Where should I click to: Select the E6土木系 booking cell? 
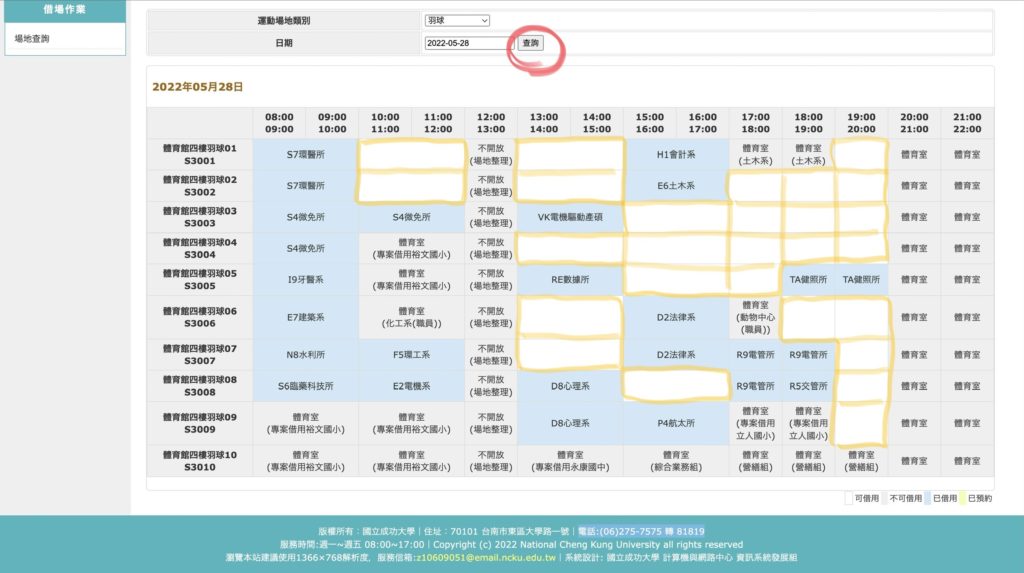(x=676, y=186)
